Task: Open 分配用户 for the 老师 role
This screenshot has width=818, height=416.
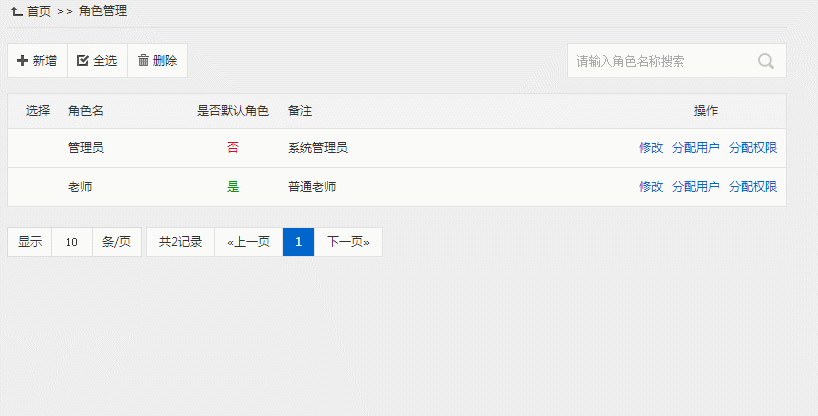Action: coord(696,187)
